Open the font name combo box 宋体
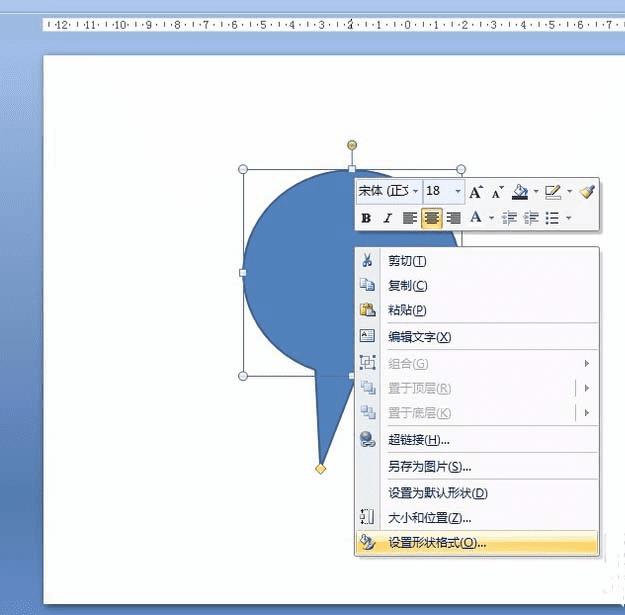The height and width of the screenshot is (615, 625). [389, 192]
